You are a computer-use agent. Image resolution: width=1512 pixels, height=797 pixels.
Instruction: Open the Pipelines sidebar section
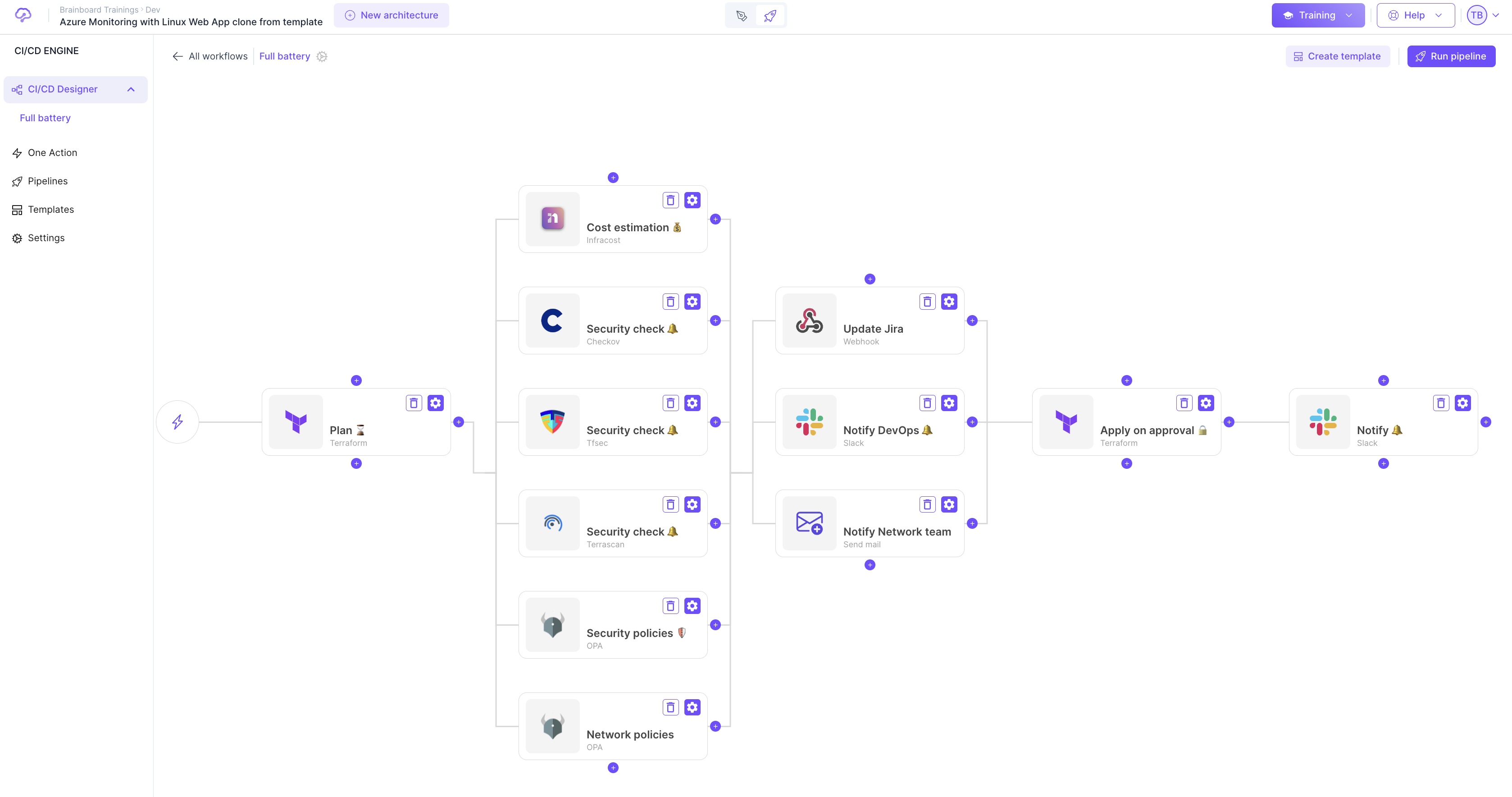point(48,181)
